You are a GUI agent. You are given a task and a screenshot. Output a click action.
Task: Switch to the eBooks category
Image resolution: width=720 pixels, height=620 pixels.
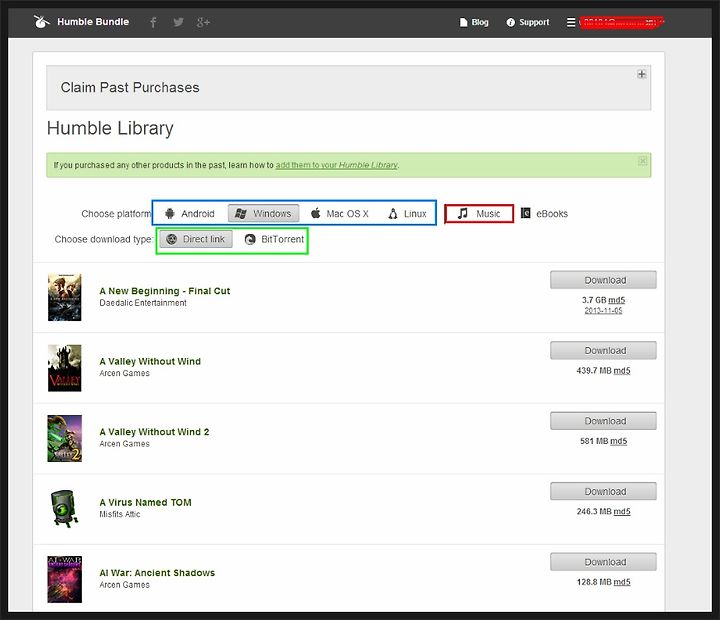tap(544, 214)
